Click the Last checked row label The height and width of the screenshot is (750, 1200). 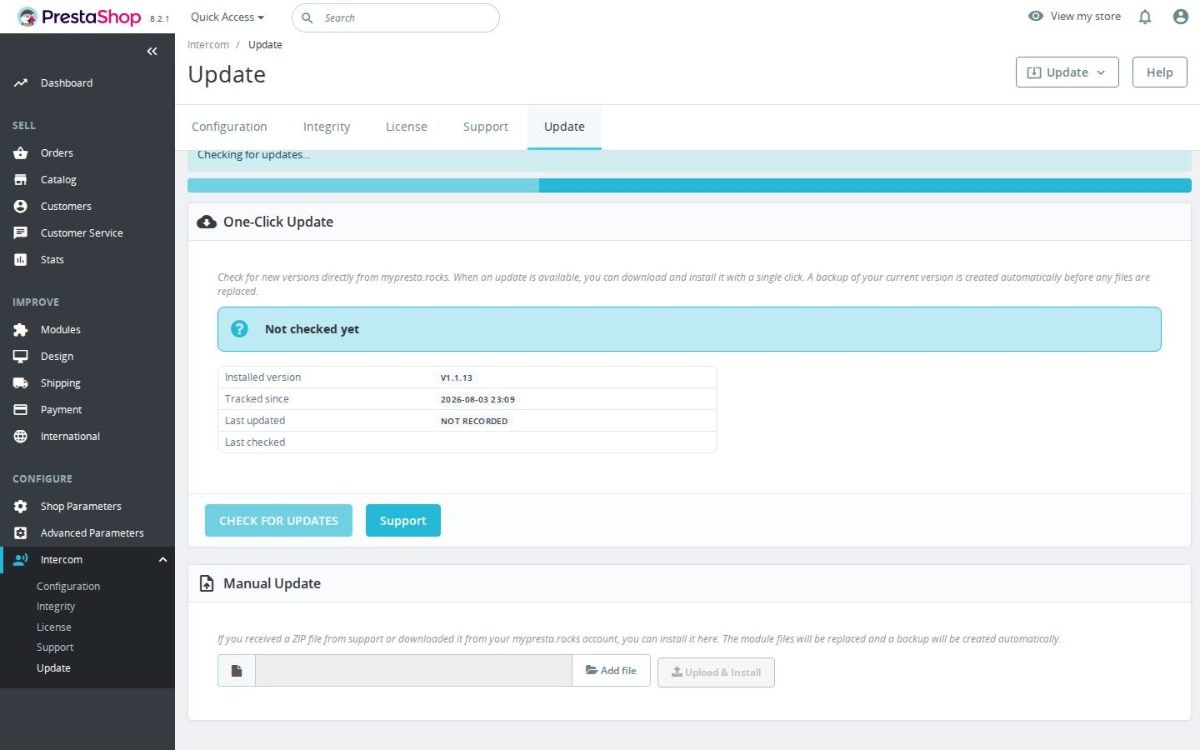255,442
